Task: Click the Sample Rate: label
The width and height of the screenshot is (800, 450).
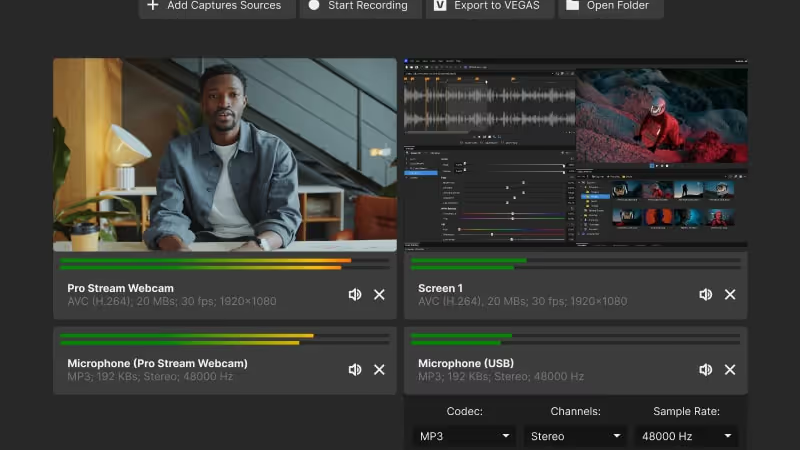Action: [686, 411]
